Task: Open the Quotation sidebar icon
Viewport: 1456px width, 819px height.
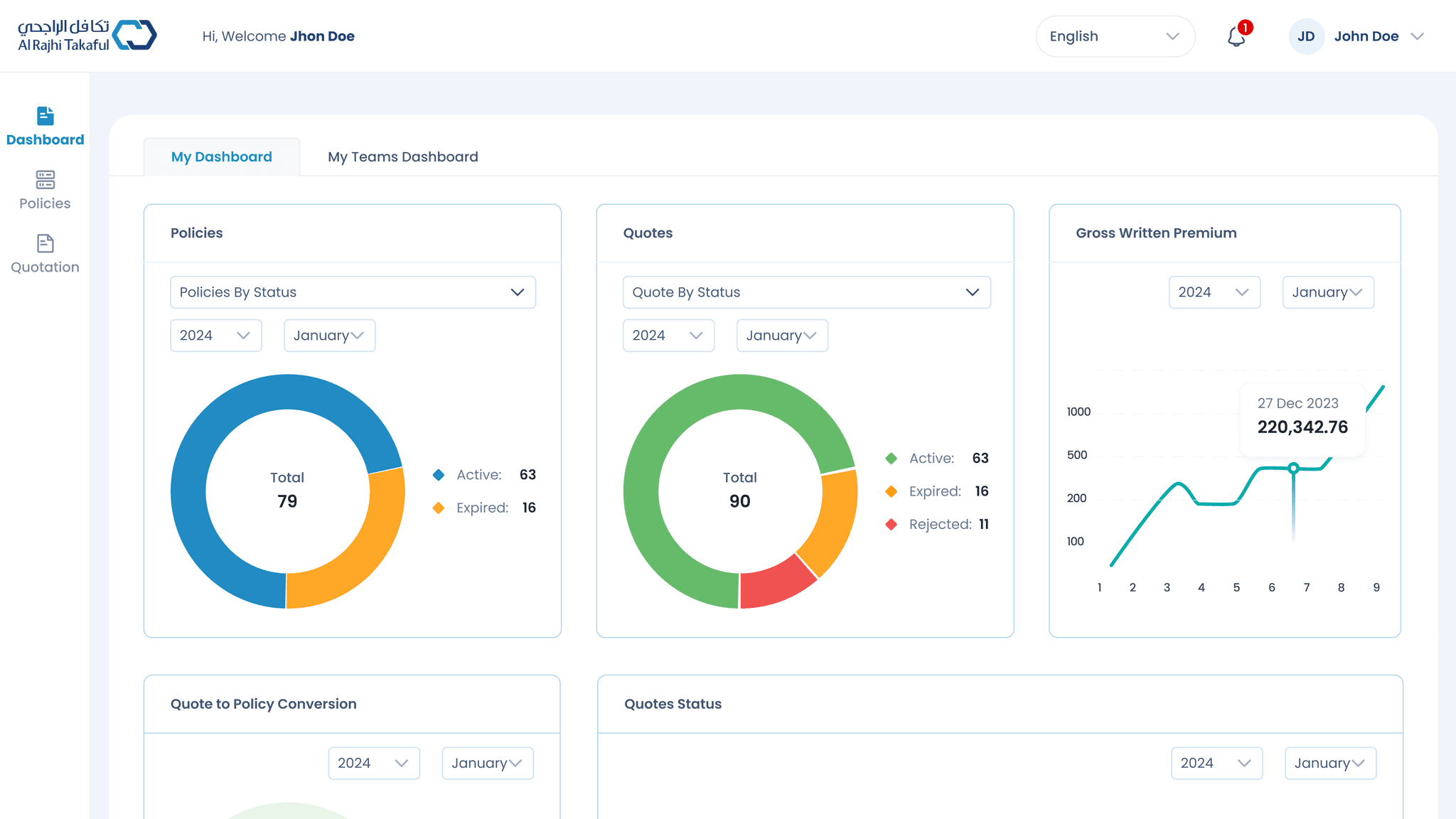Action: tap(45, 243)
